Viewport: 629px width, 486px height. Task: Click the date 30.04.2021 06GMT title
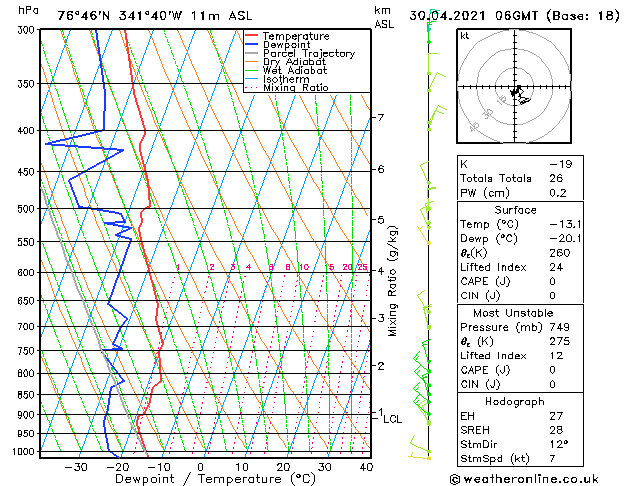474,16
